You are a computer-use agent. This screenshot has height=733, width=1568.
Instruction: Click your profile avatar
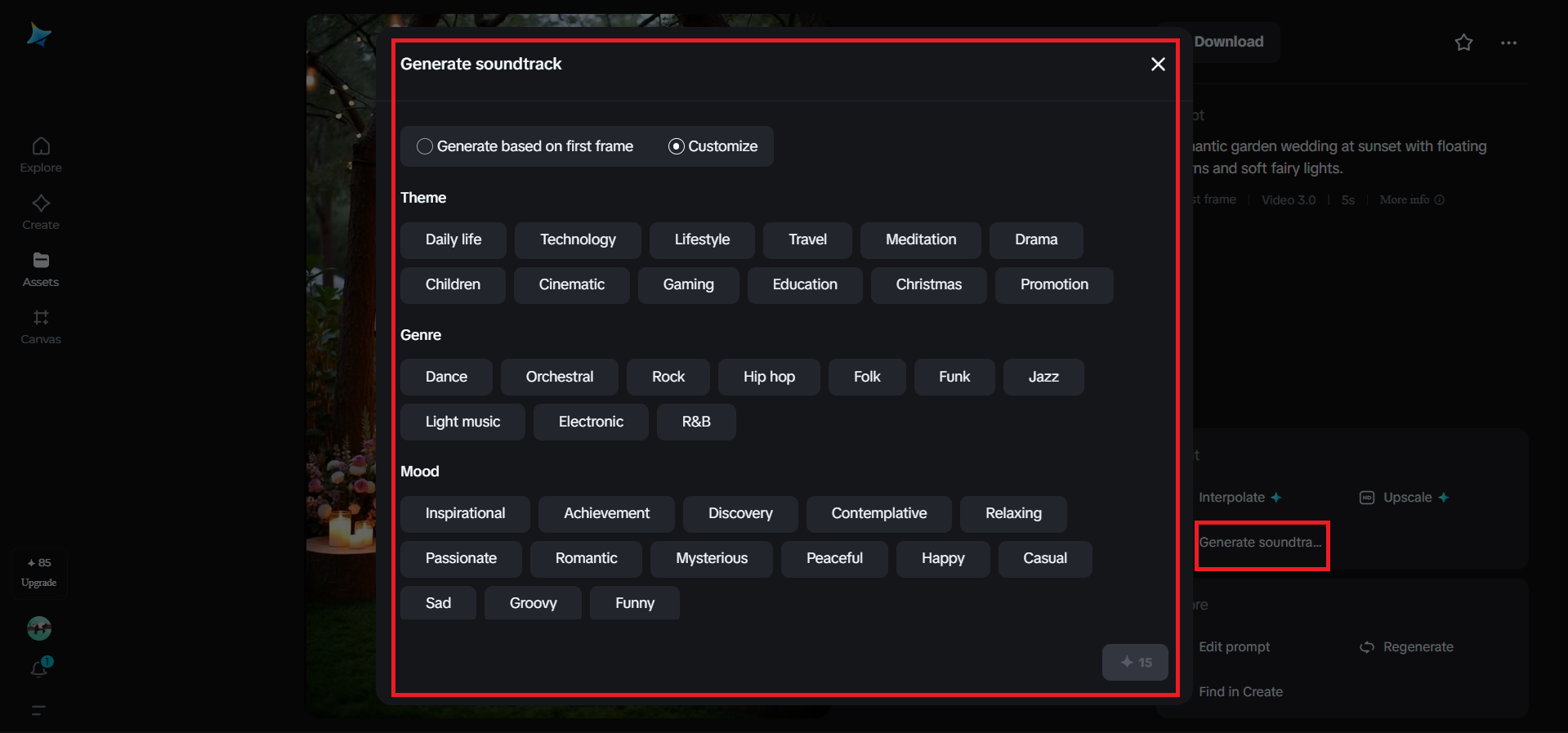tap(38, 628)
